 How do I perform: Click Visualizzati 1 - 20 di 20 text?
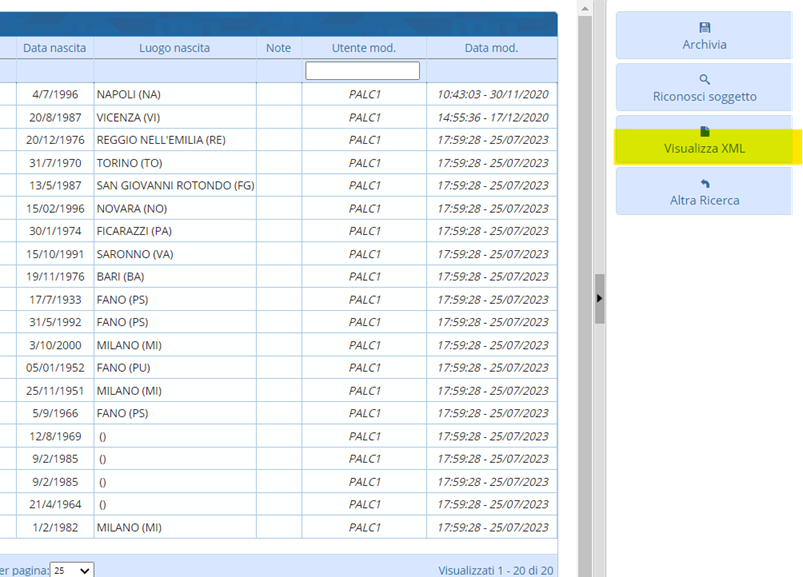point(496,570)
